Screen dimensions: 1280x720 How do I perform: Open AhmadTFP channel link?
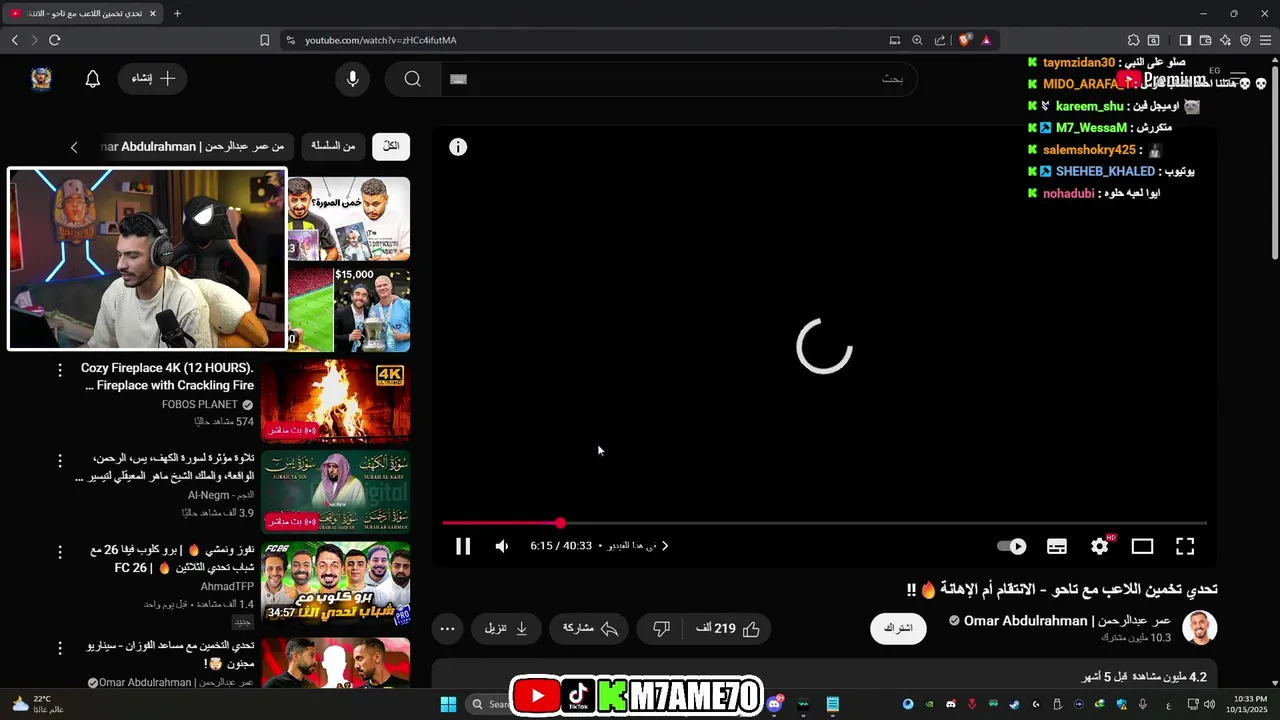(227, 586)
